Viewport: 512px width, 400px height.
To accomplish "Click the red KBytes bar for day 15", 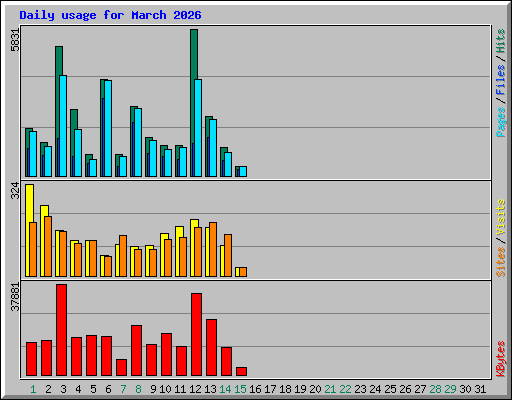I will click(241, 372).
